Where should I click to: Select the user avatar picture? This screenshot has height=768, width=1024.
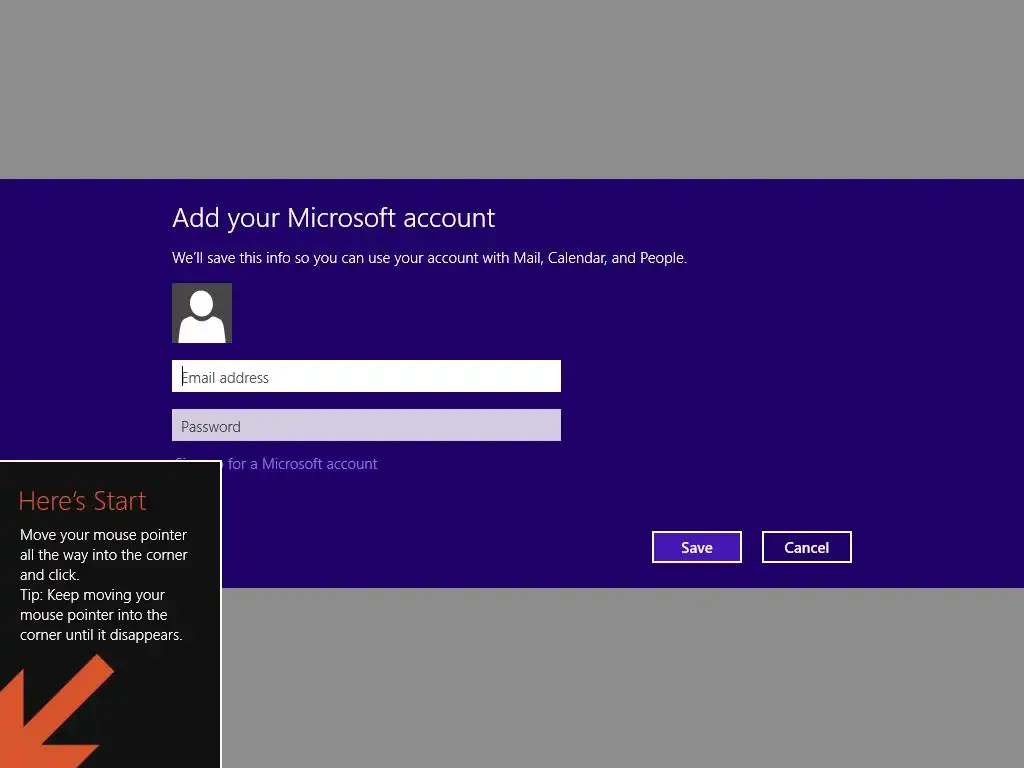[202, 313]
